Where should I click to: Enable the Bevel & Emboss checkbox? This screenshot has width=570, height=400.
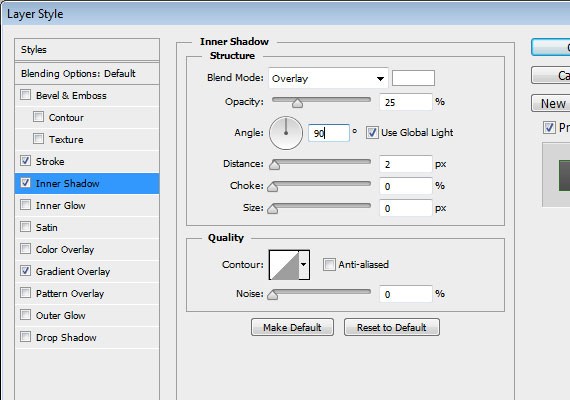tap(25, 95)
